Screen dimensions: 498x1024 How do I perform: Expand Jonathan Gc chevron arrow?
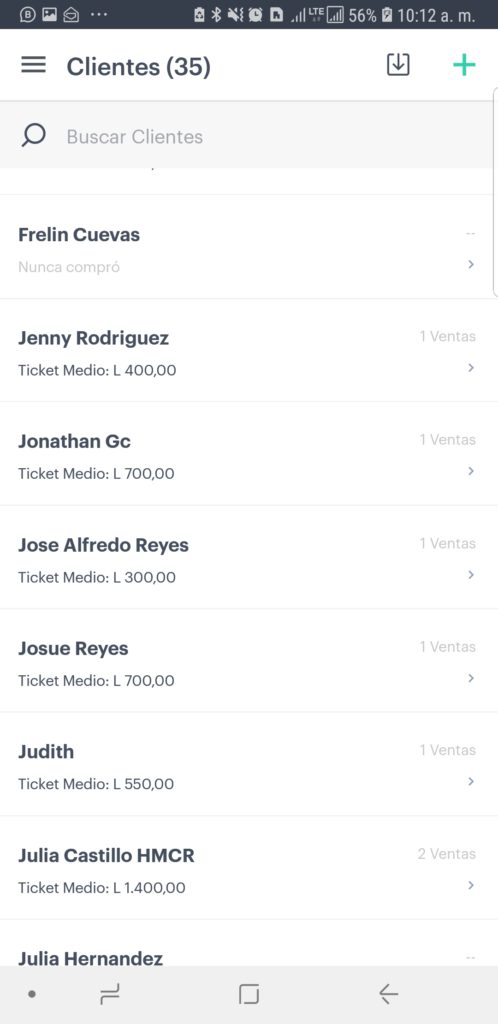pos(471,472)
